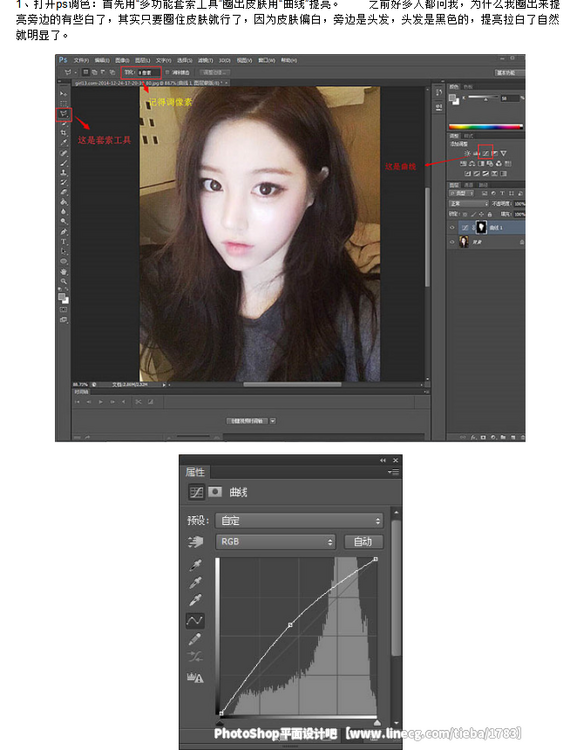The image size is (570, 750).
Task: Select the edit-points curve mode icon
Action: tap(195, 621)
